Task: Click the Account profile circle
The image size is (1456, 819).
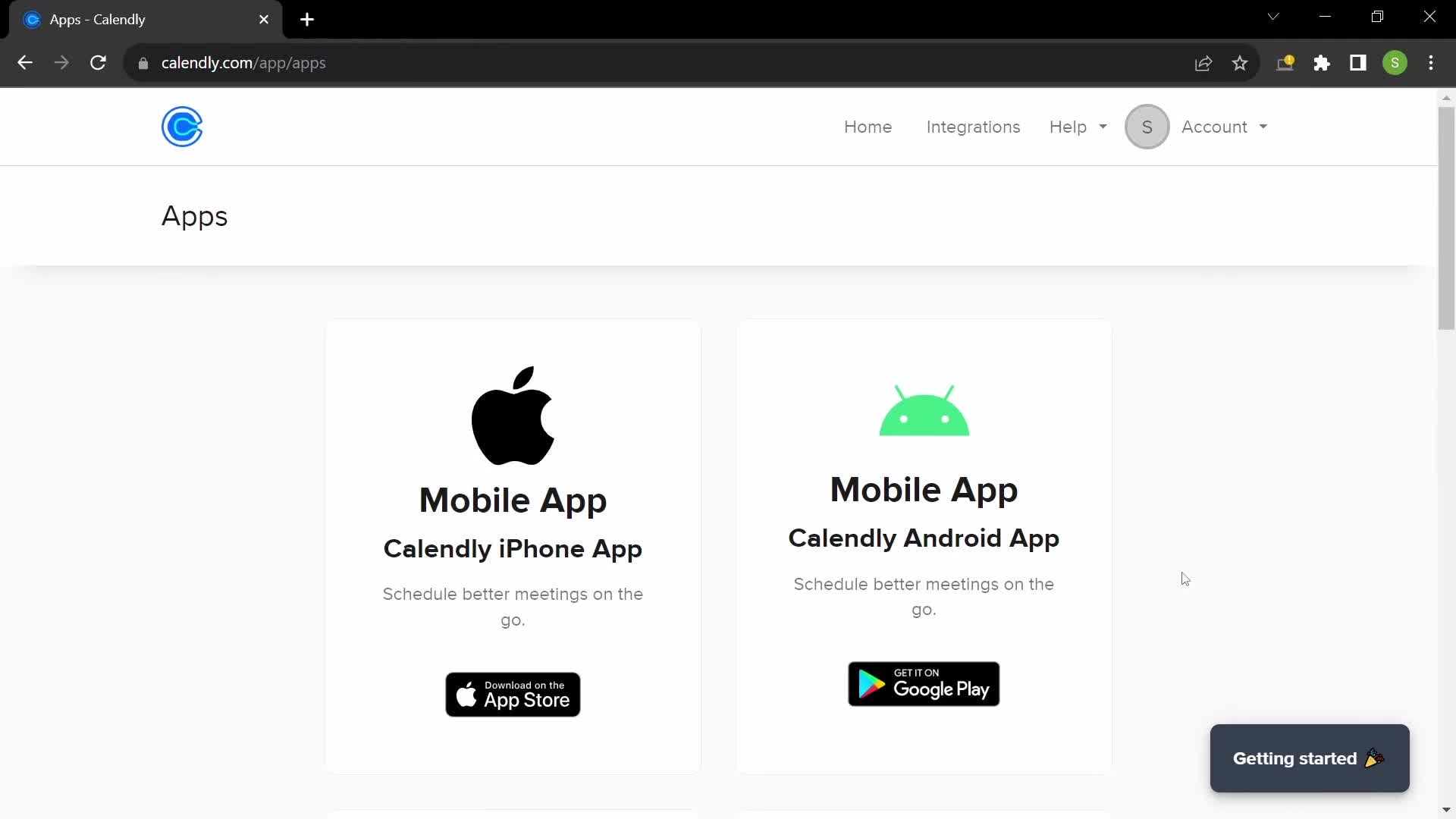Action: pyautogui.click(x=1146, y=127)
